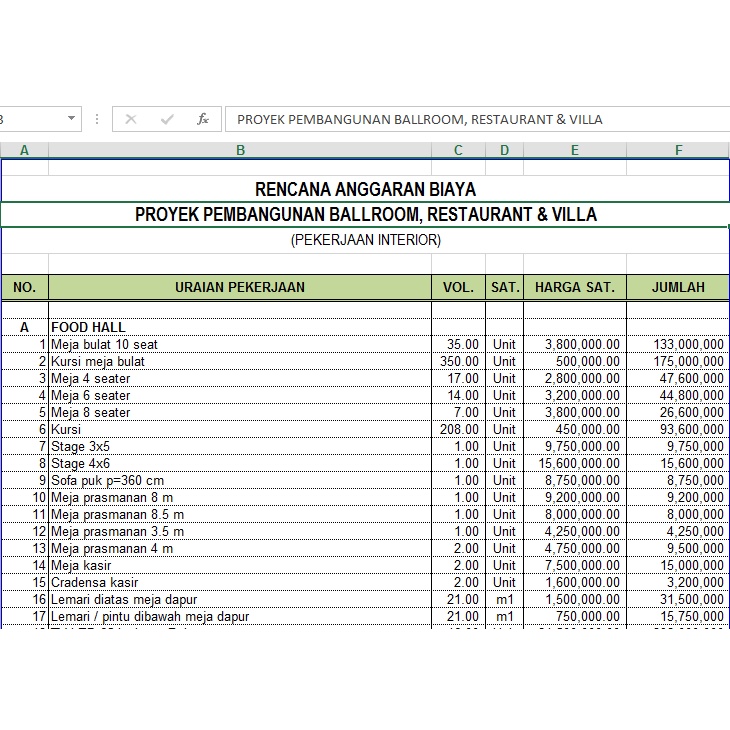Click the Meja bulat 10 seat cell
This screenshot has width=730, height=730.
click(x=240, y=344)
